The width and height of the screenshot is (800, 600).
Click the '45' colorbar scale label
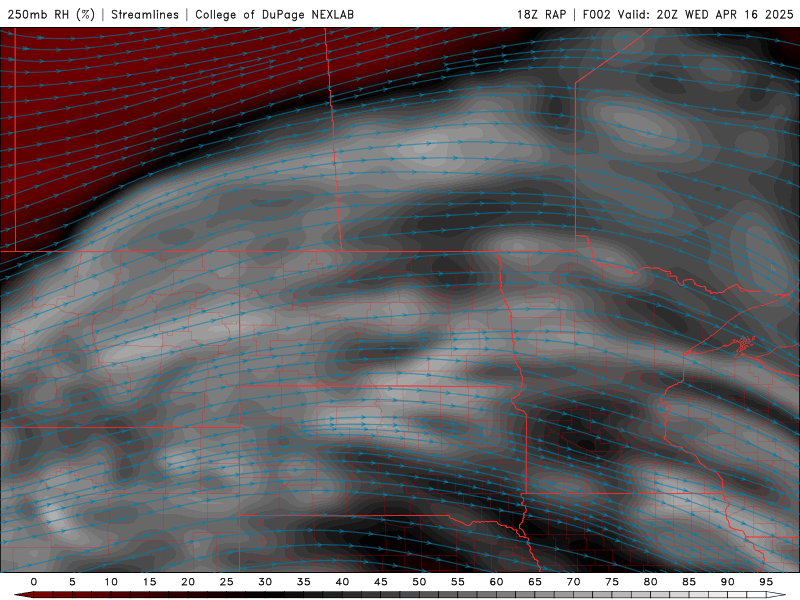click(381, 582)
